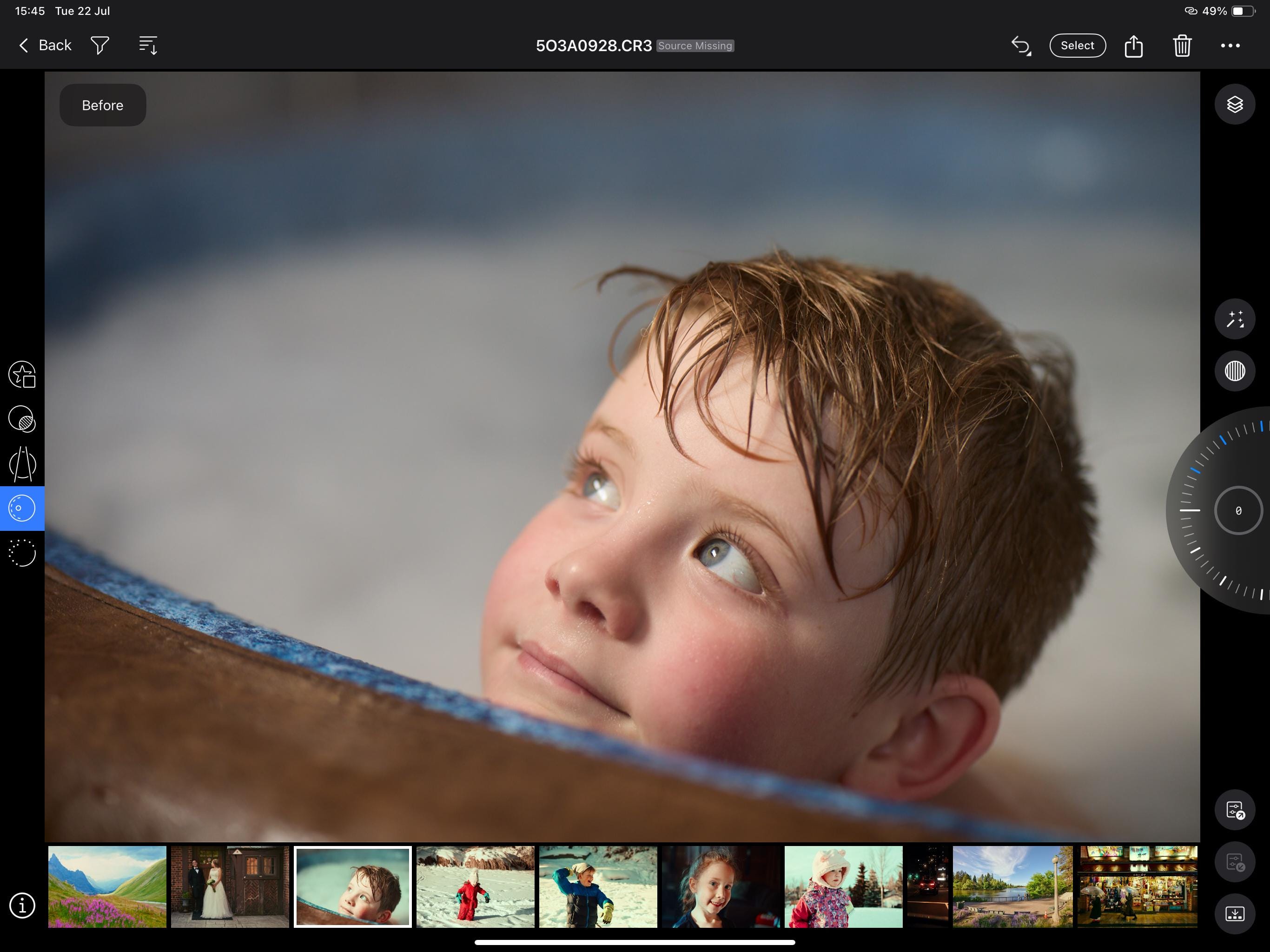Open the info icon

[x=22, y=906]
